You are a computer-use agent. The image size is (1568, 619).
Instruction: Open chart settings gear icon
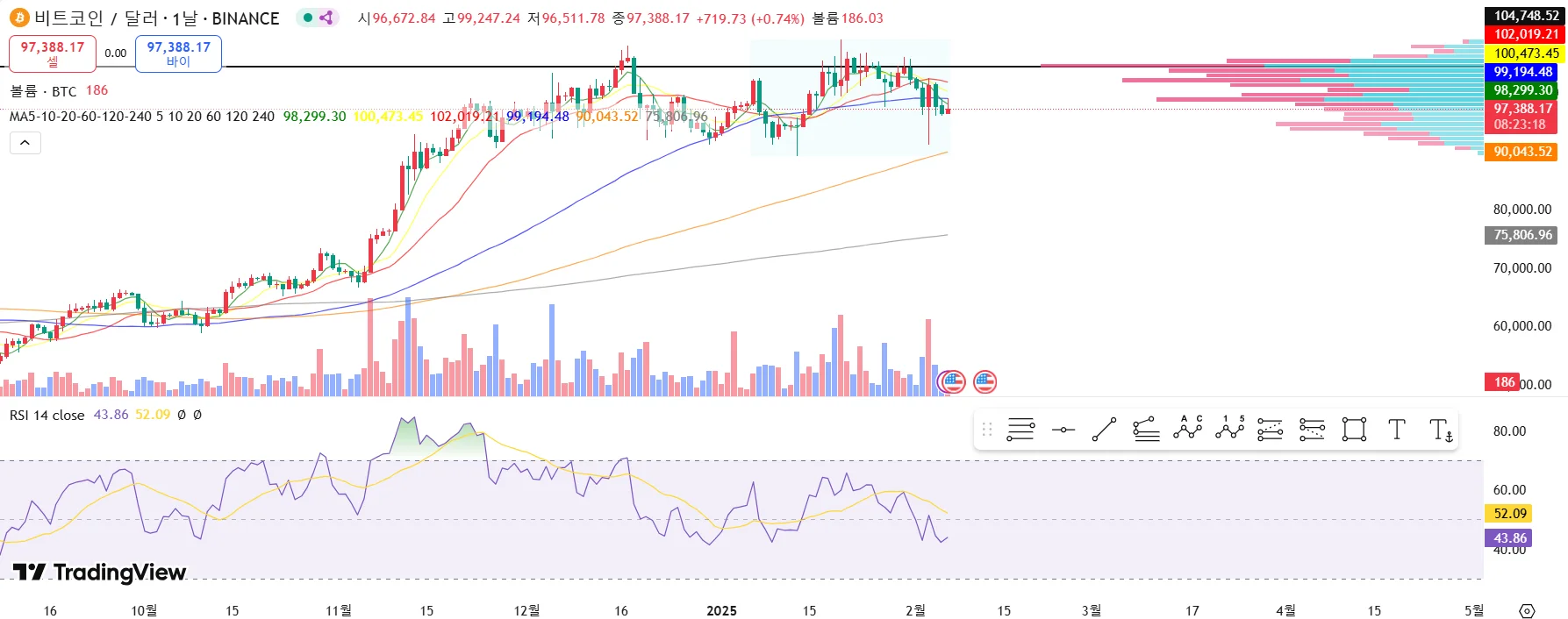[1527, 611]
